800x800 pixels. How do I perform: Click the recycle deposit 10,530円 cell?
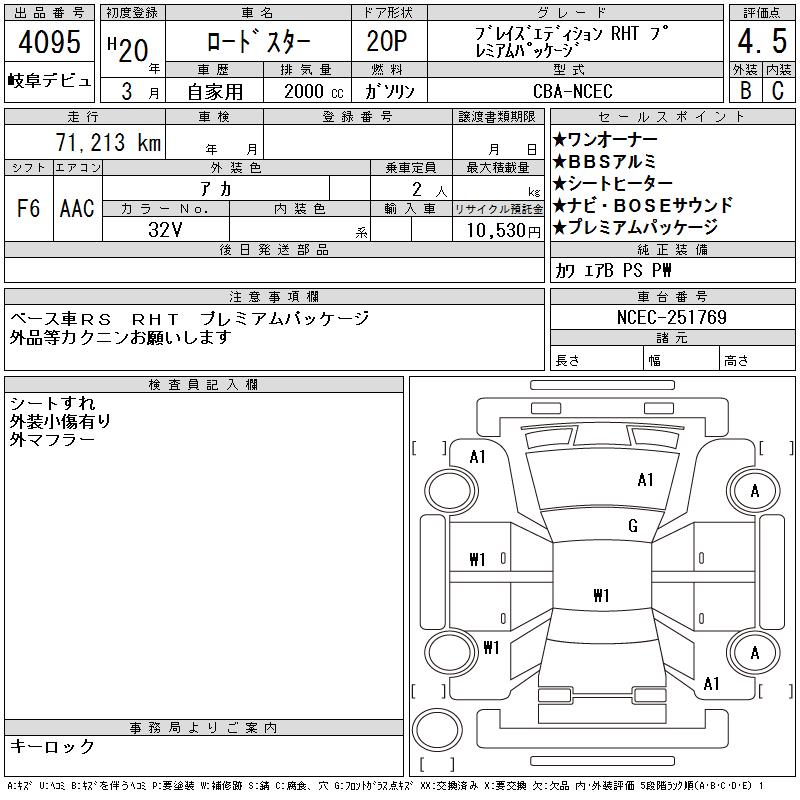pos(498,229)
